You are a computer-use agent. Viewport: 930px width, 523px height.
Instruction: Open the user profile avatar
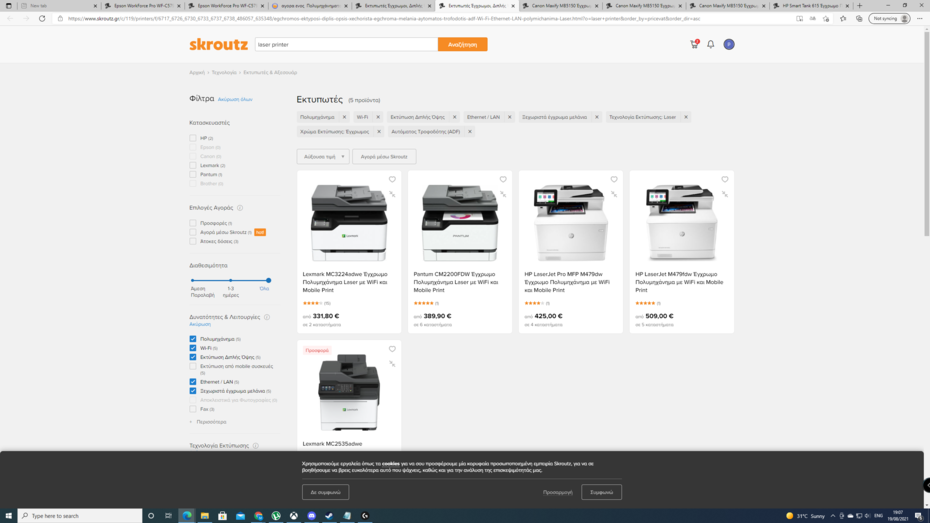[729, 44]
